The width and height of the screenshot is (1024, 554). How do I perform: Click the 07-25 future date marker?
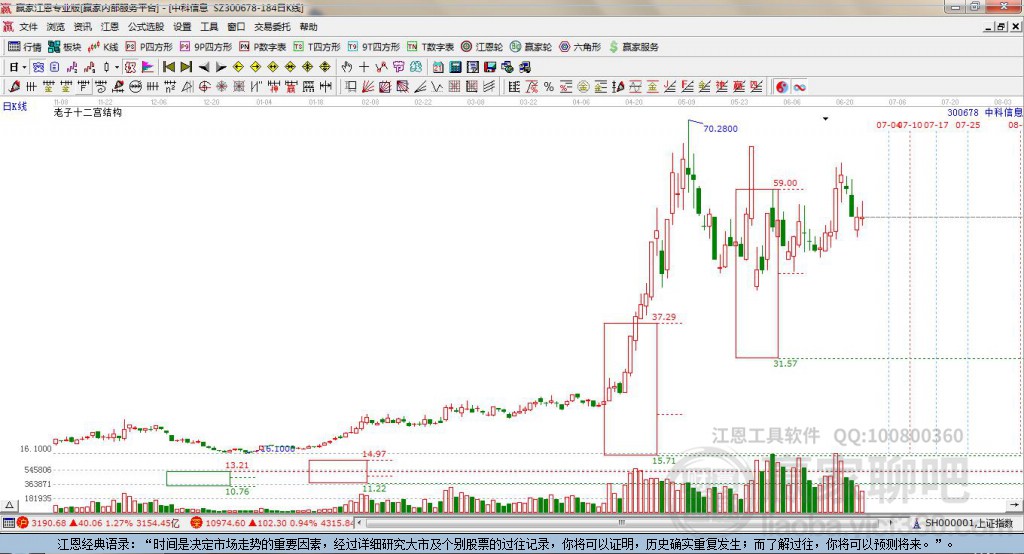coord(968,124)
